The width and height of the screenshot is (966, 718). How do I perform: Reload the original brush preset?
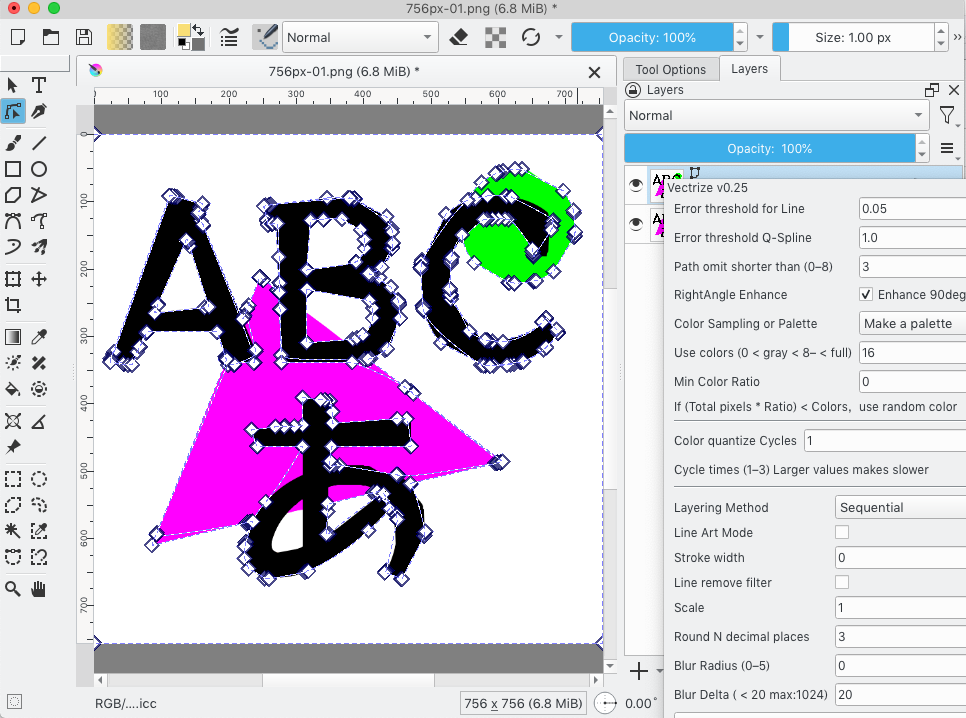(531, 38)
